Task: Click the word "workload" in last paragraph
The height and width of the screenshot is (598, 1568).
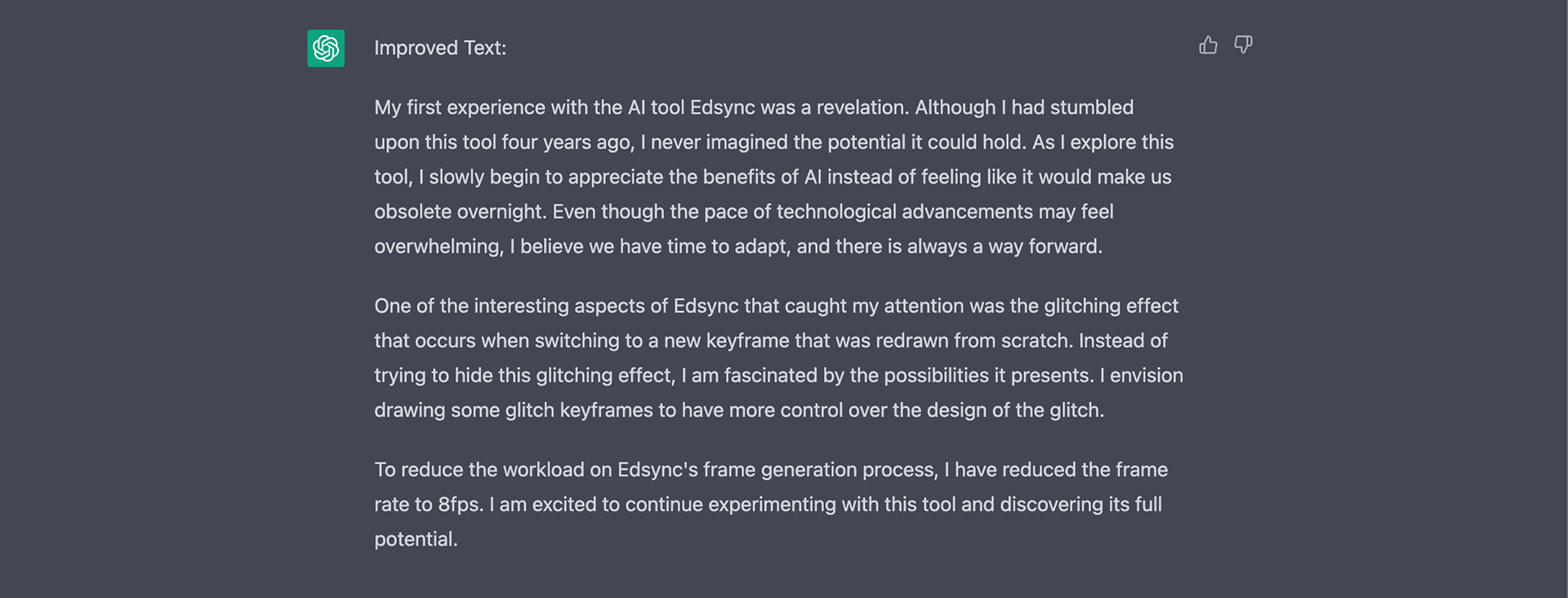Action: click(x=543, y=470)
